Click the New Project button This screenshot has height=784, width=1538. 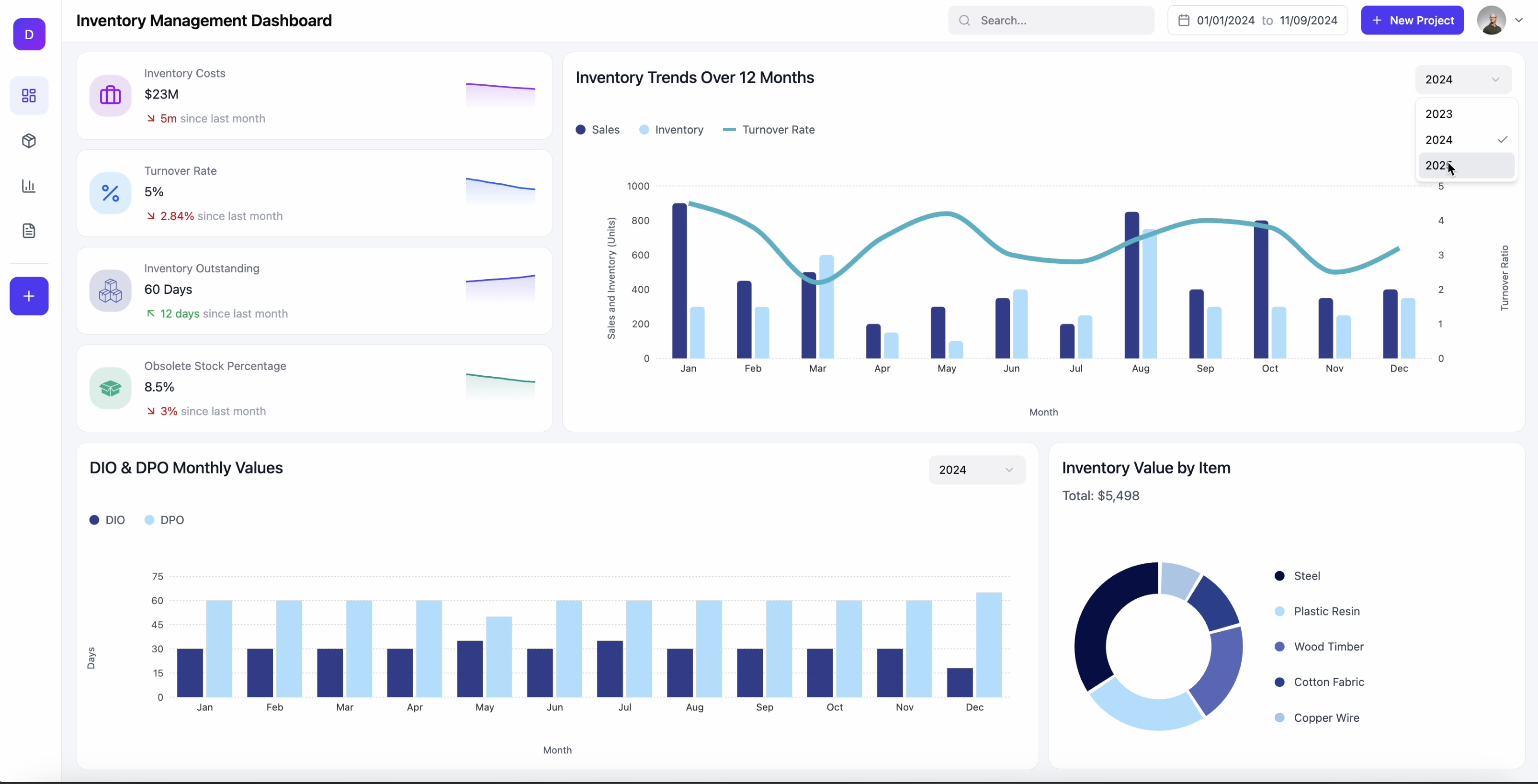click(x=1412, y=20)
